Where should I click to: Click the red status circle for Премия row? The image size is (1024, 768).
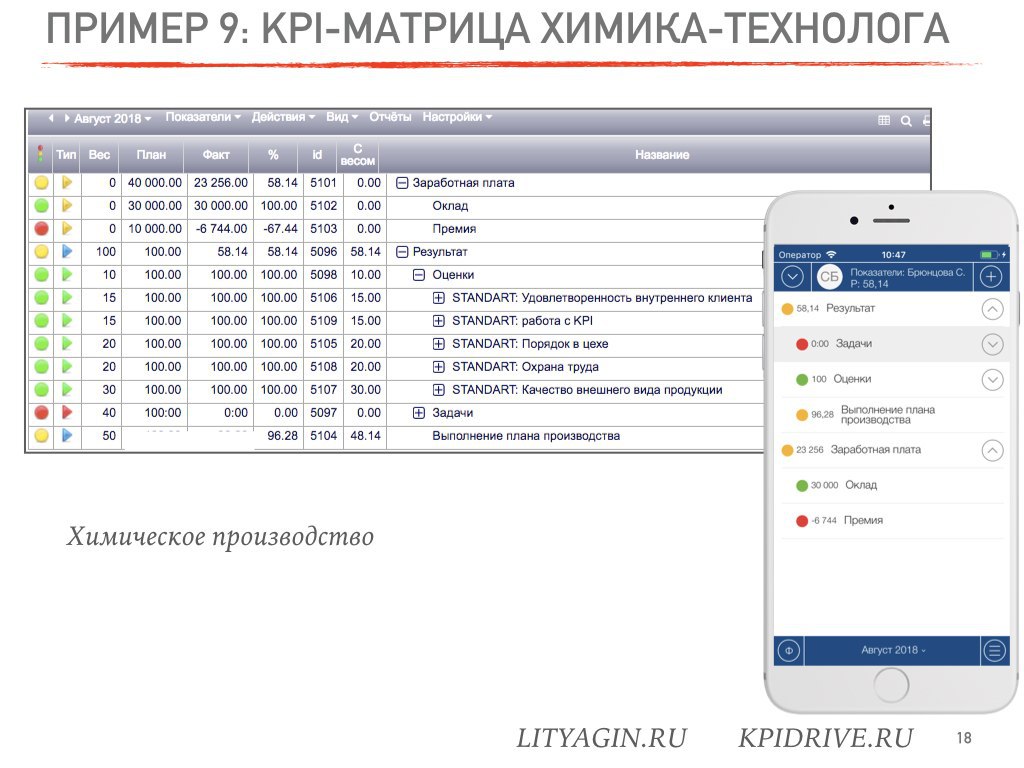point(41,229)
